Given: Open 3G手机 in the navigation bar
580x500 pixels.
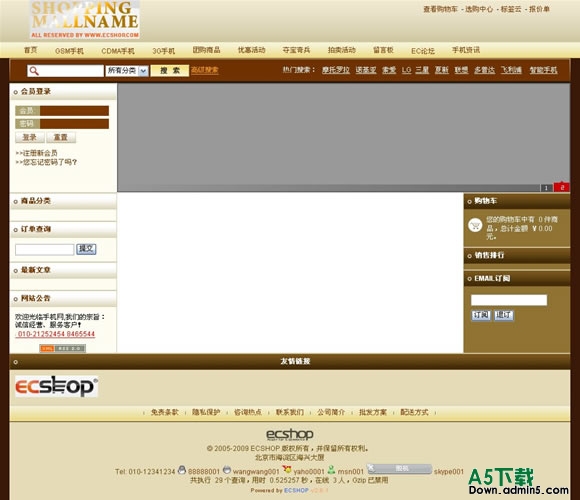Looking at the screenshot, I should click(x=163, y=51).
